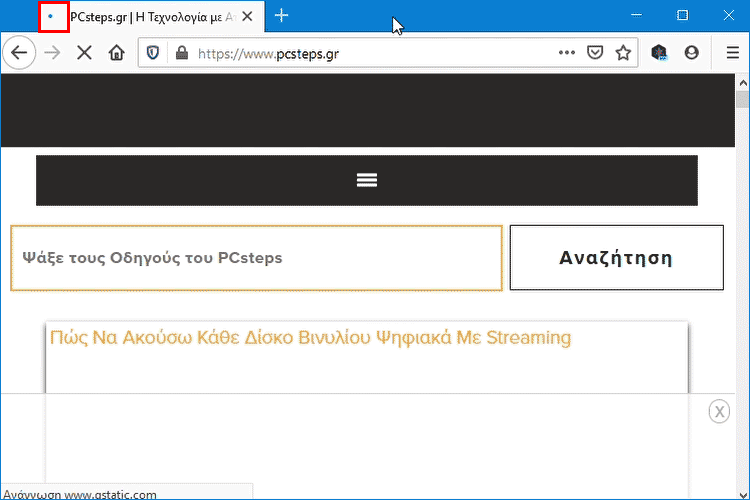Close the PCsteps.gr tab
Image resolution: width=750 pixels, height=500 pixels.
(x=247, y=17)
